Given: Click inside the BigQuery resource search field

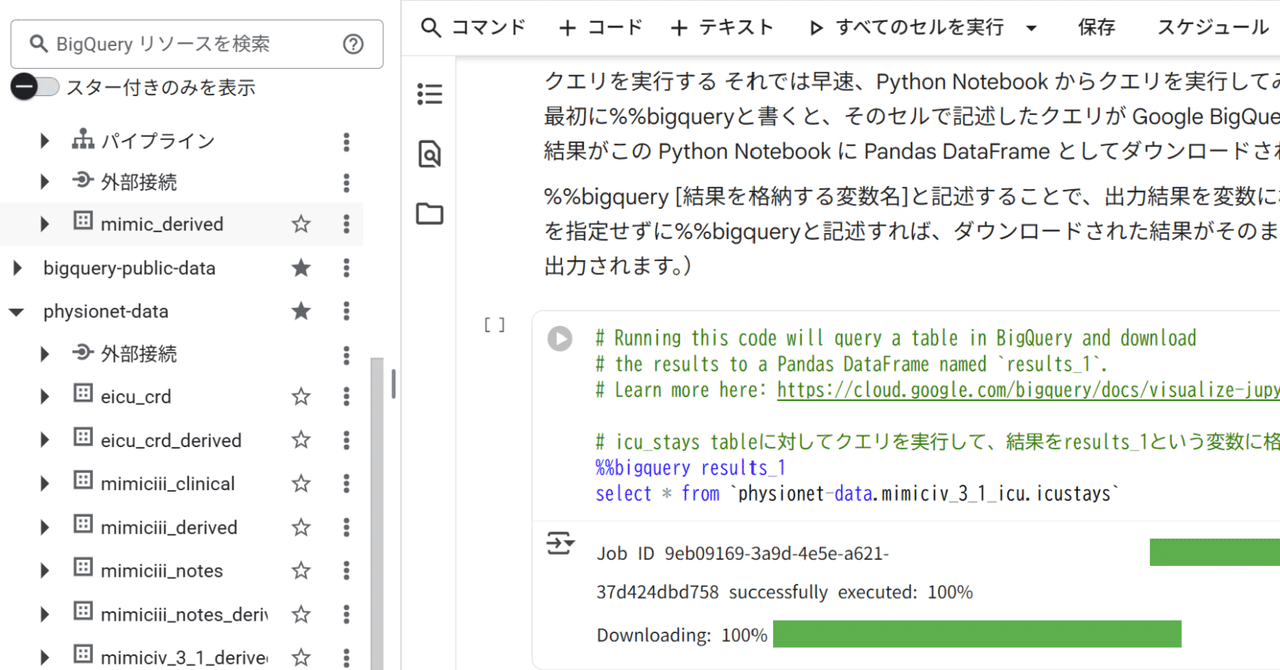Looking at the screenshot, I should (x=180, y=44).
